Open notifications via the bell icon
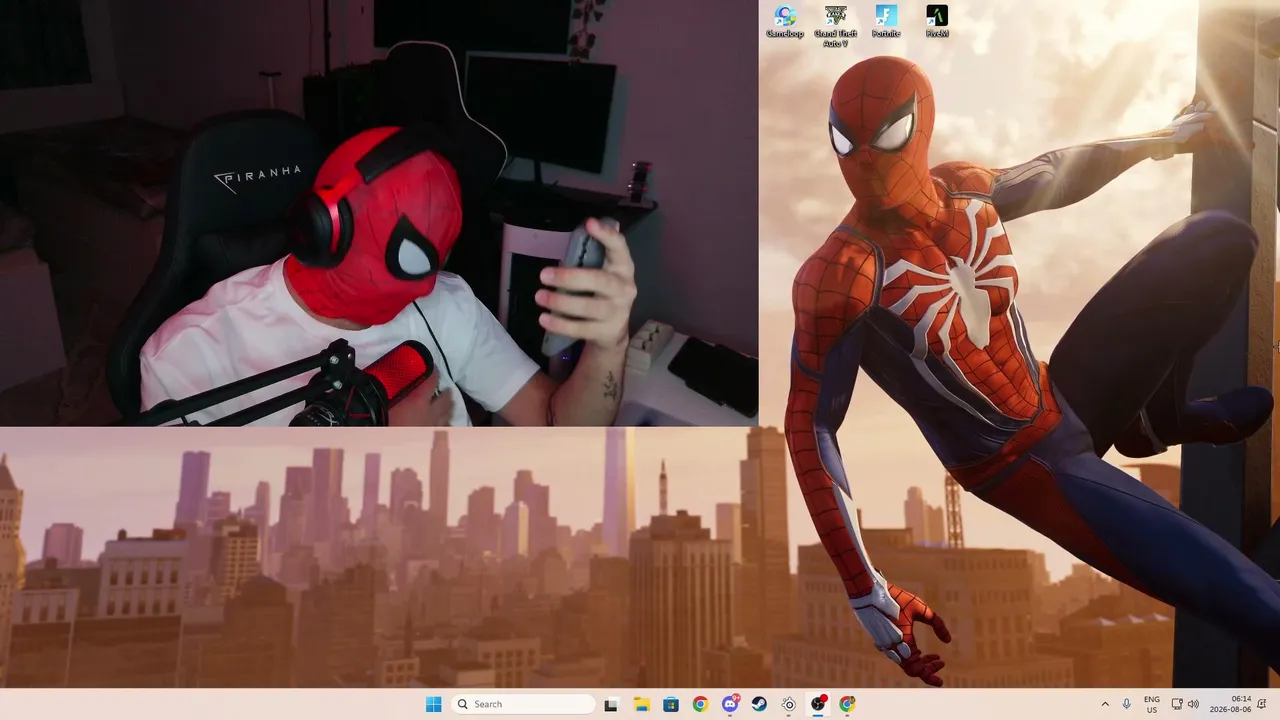 tap(1264, 704)
